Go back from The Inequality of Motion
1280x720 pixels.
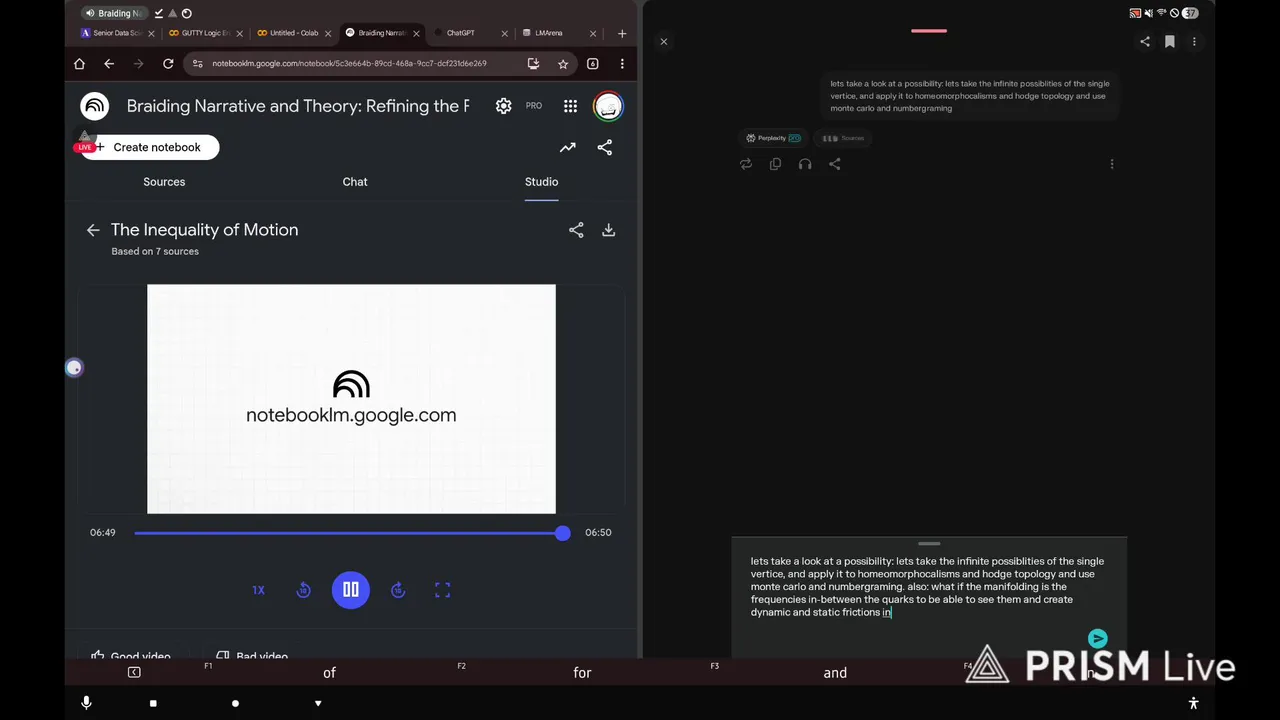[x=93, y=230]
